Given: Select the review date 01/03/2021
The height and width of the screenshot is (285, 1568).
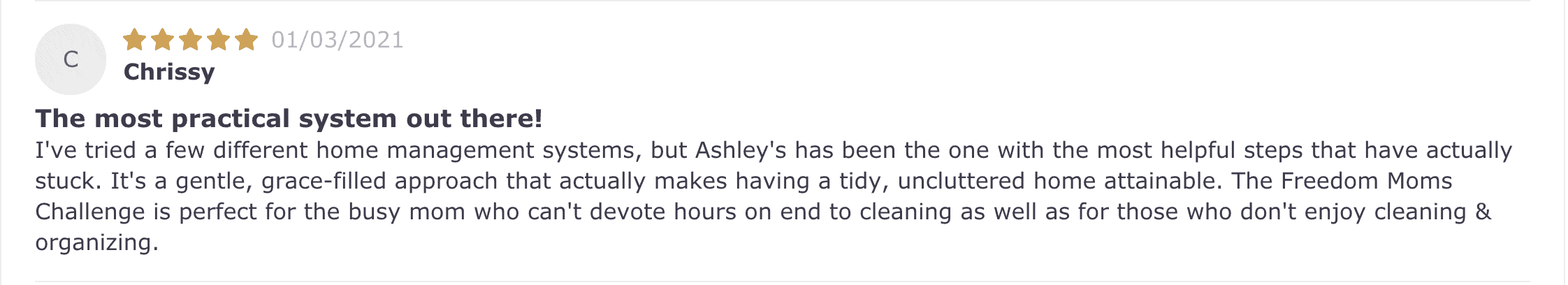Looking at the screenshot, I should (337, 40).
